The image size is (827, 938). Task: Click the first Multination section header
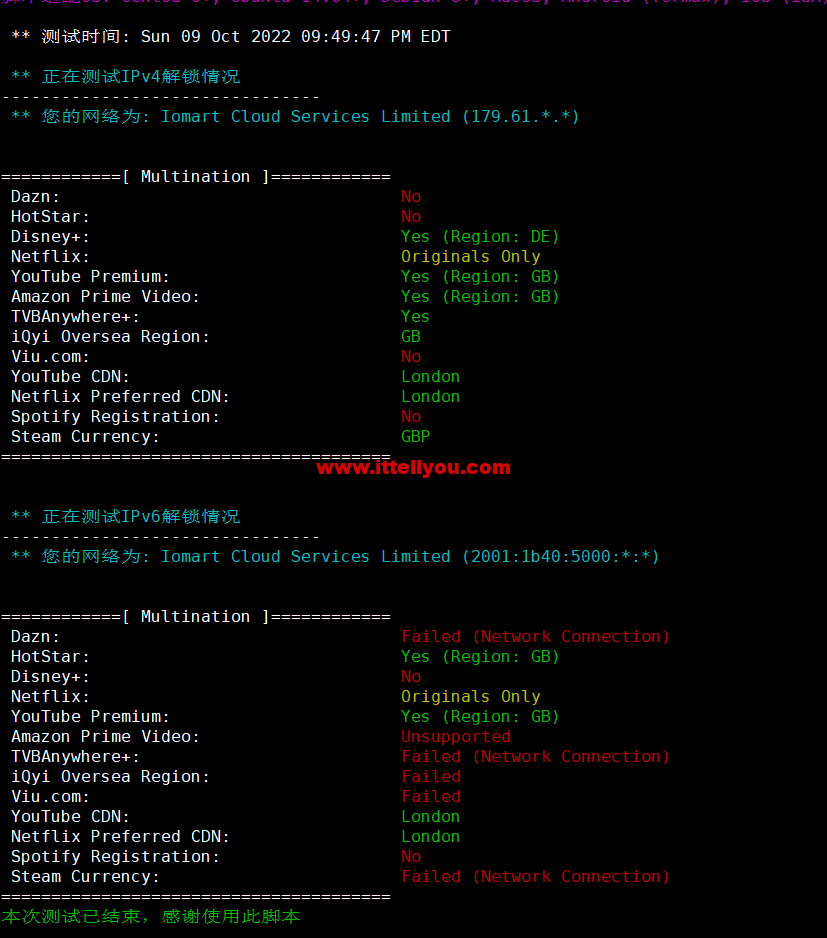[196, 177]
